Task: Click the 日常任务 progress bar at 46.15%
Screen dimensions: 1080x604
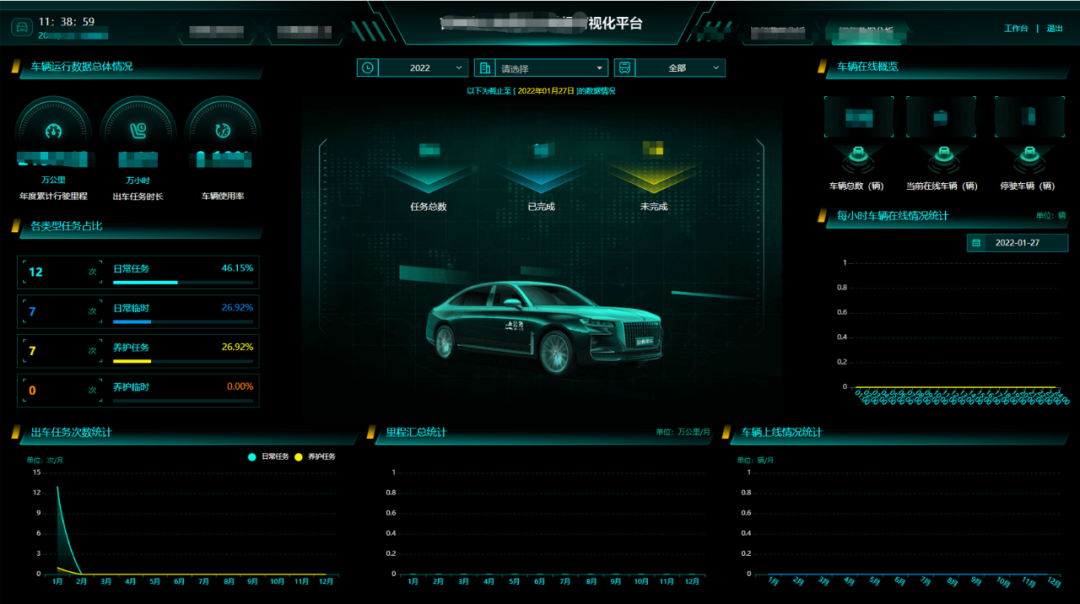Action: click(x=183, y=282)
